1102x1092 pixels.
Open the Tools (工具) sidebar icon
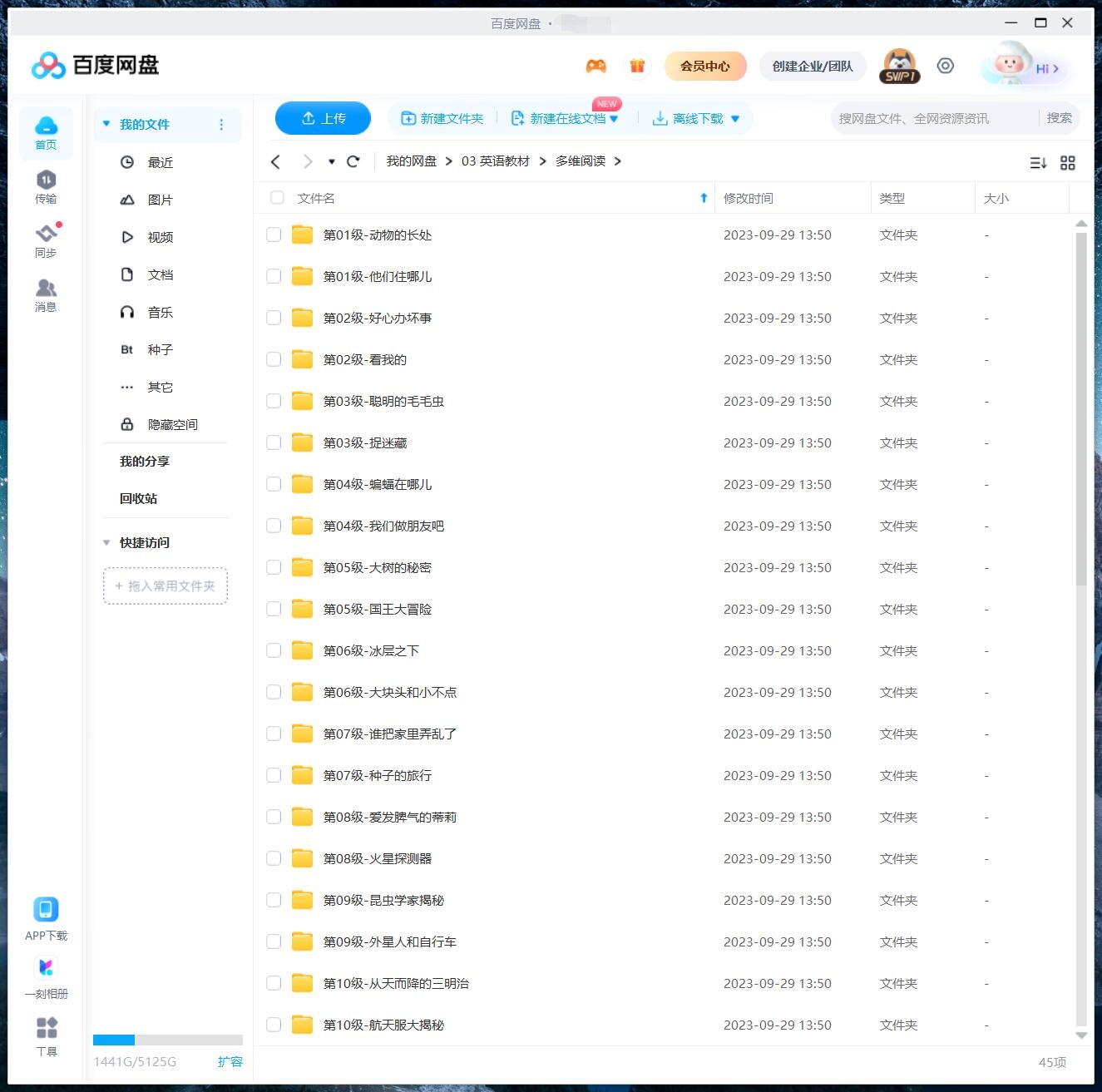click(x=47, y=1035)
